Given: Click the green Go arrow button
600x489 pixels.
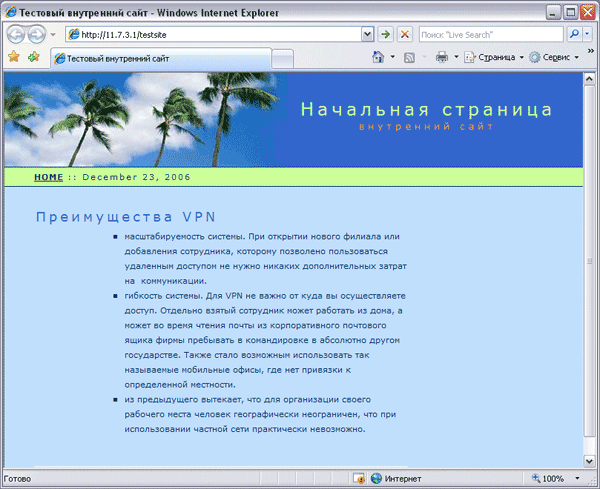Looking at the screenshot, I should pyautogui.click(x=386, y=34).
